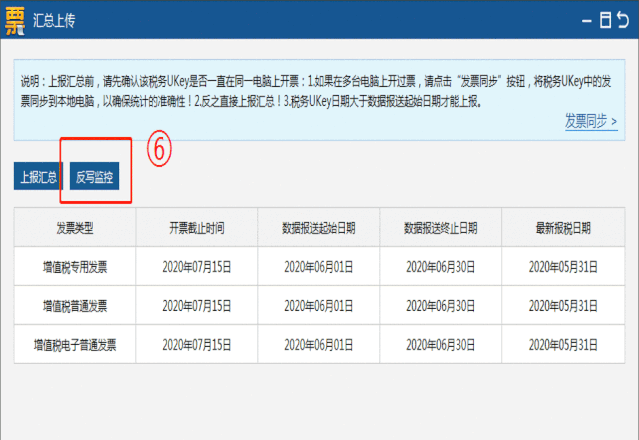Click the return arrow icon in title bar
This screenshot has width=639, height=440.
[625, 20]
